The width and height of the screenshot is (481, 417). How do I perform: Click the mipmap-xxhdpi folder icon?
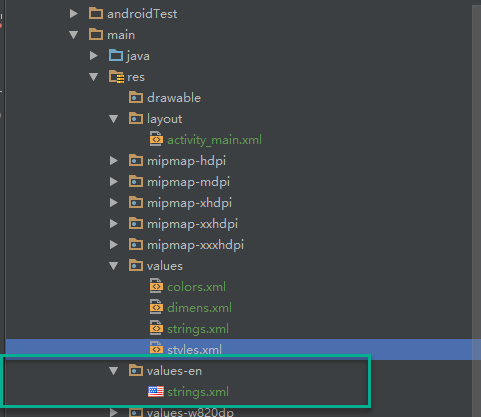pos(136,223)
